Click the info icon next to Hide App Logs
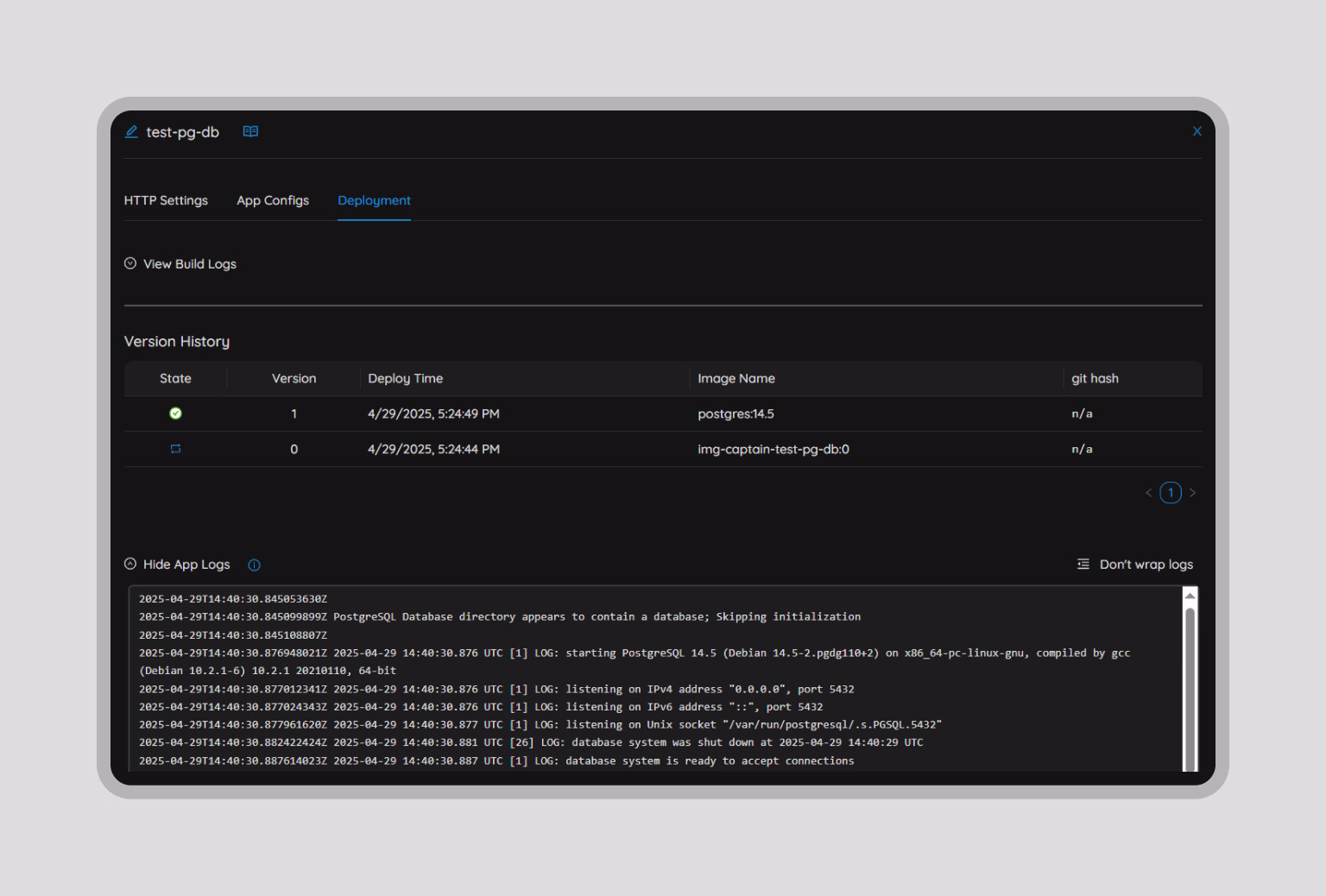1326x896 pixels. (254, 565)
